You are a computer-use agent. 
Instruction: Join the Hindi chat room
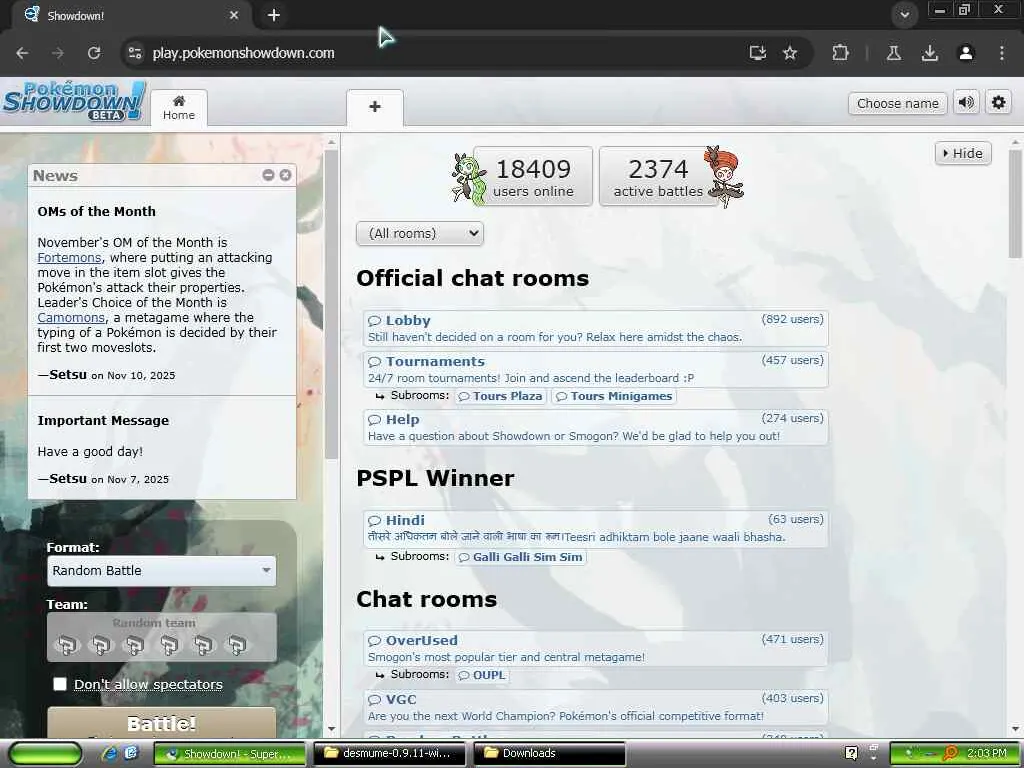click(x=596, y=529)
